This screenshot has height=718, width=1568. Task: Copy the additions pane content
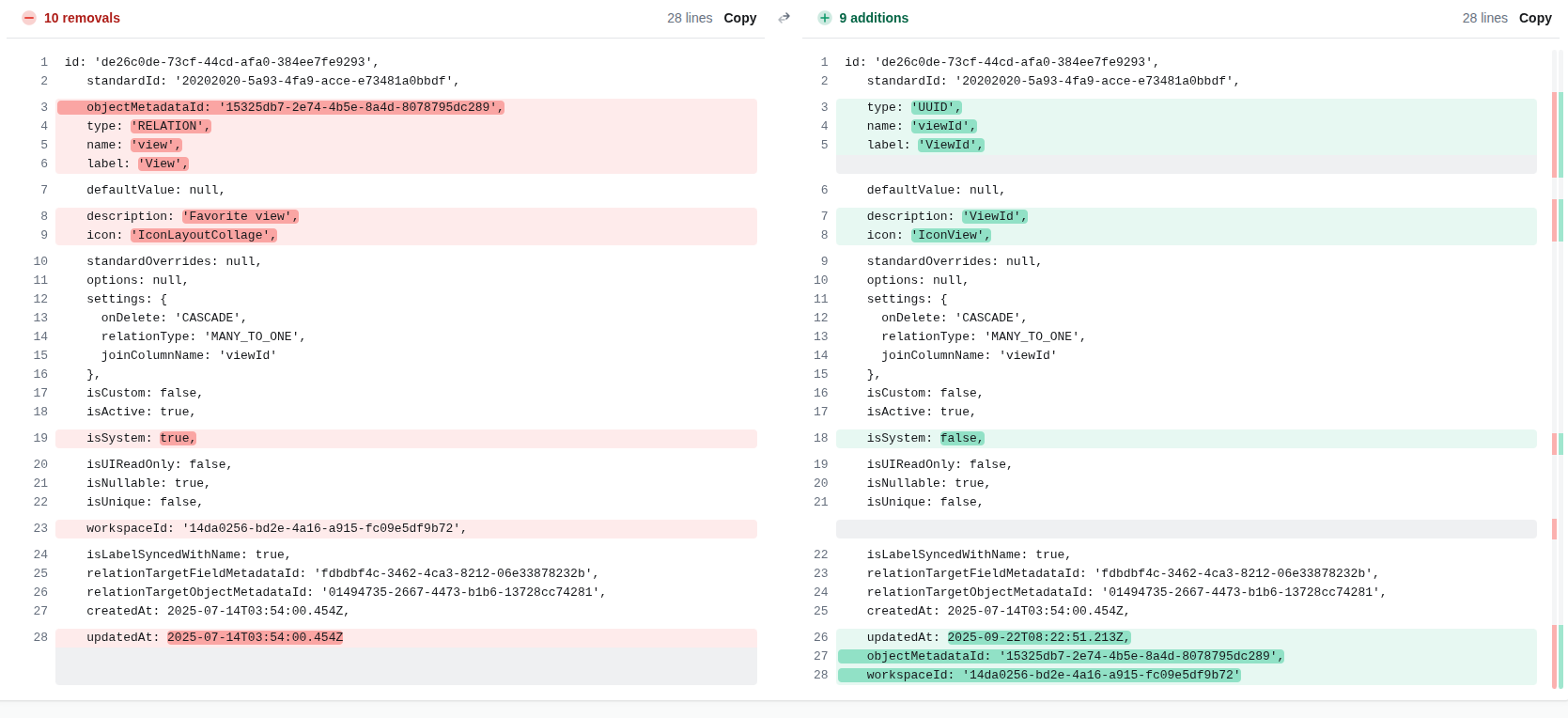[1535, 18]
